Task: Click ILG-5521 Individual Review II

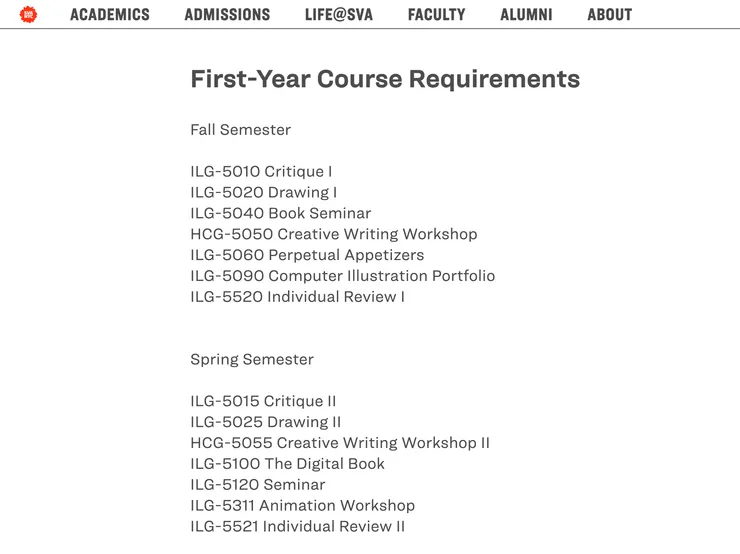Action: (297, 527)
